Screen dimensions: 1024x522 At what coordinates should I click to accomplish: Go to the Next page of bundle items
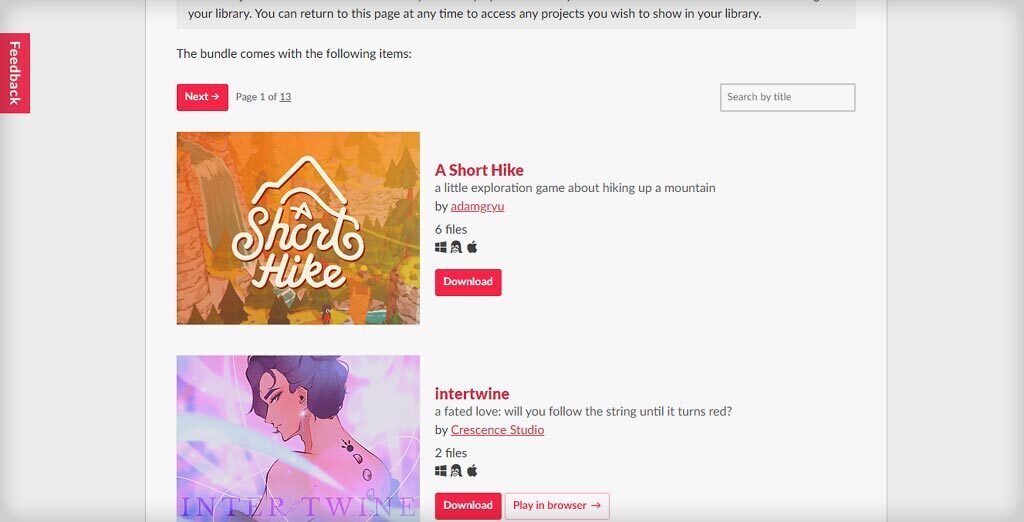(202, 97)
